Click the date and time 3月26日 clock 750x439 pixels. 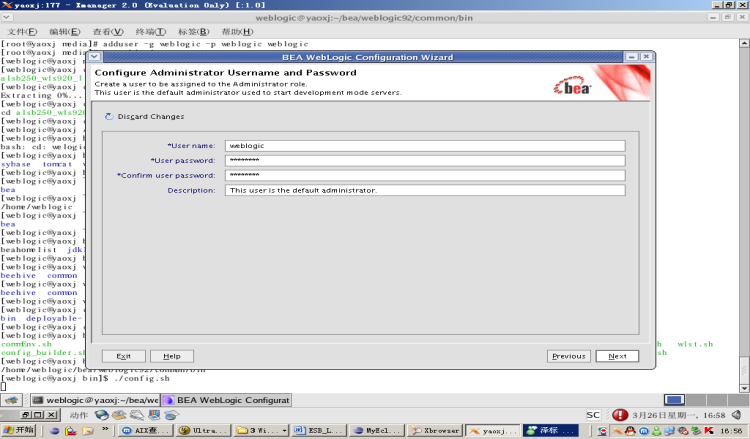[678, 415]
